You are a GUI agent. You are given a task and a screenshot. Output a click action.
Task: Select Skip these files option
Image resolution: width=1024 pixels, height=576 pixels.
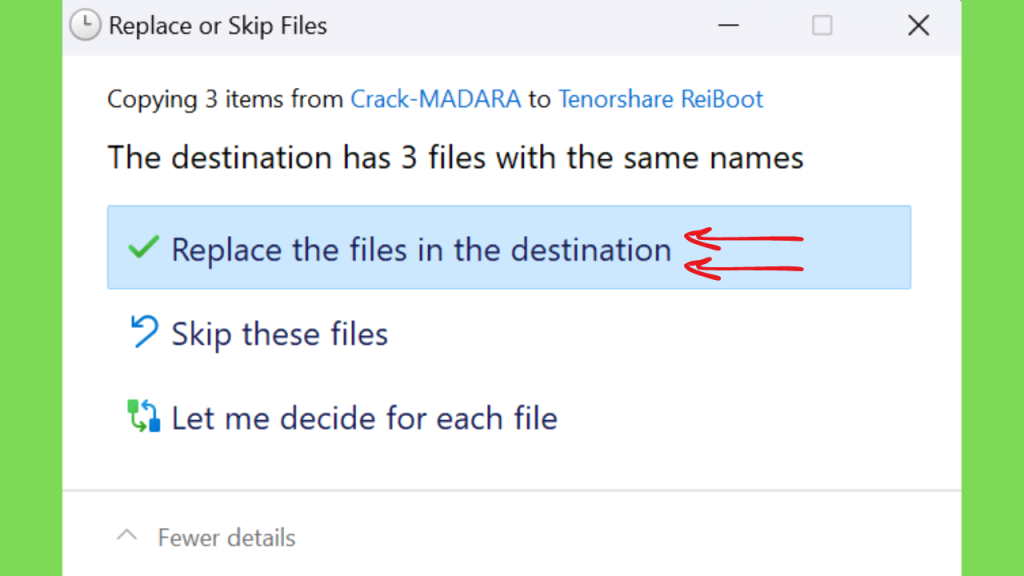pos(280,334)
